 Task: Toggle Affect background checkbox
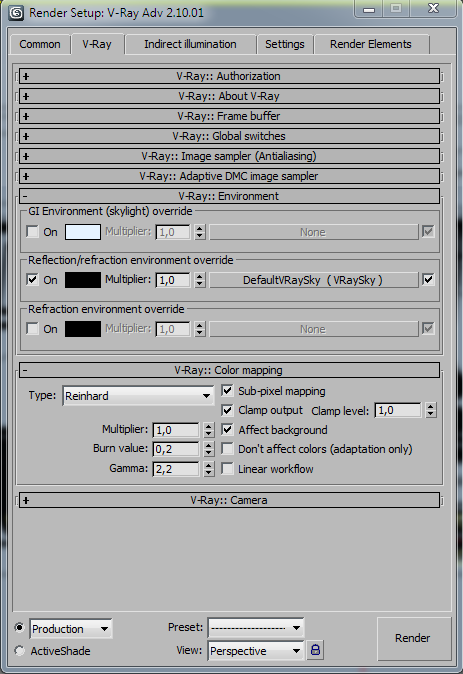coord(227,430)
